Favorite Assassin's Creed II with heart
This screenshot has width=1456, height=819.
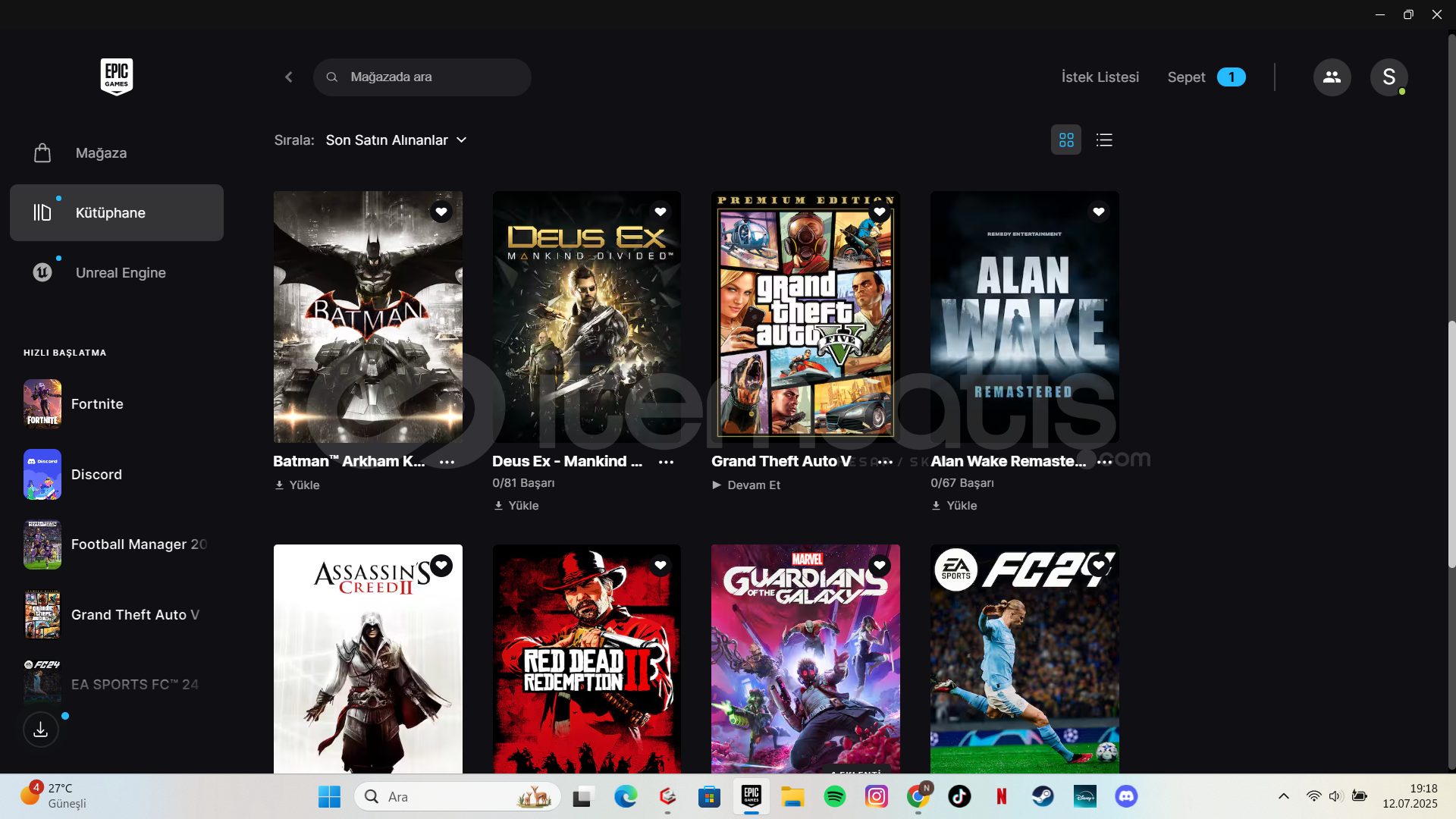pyautogui.click(x=441, y=565)
